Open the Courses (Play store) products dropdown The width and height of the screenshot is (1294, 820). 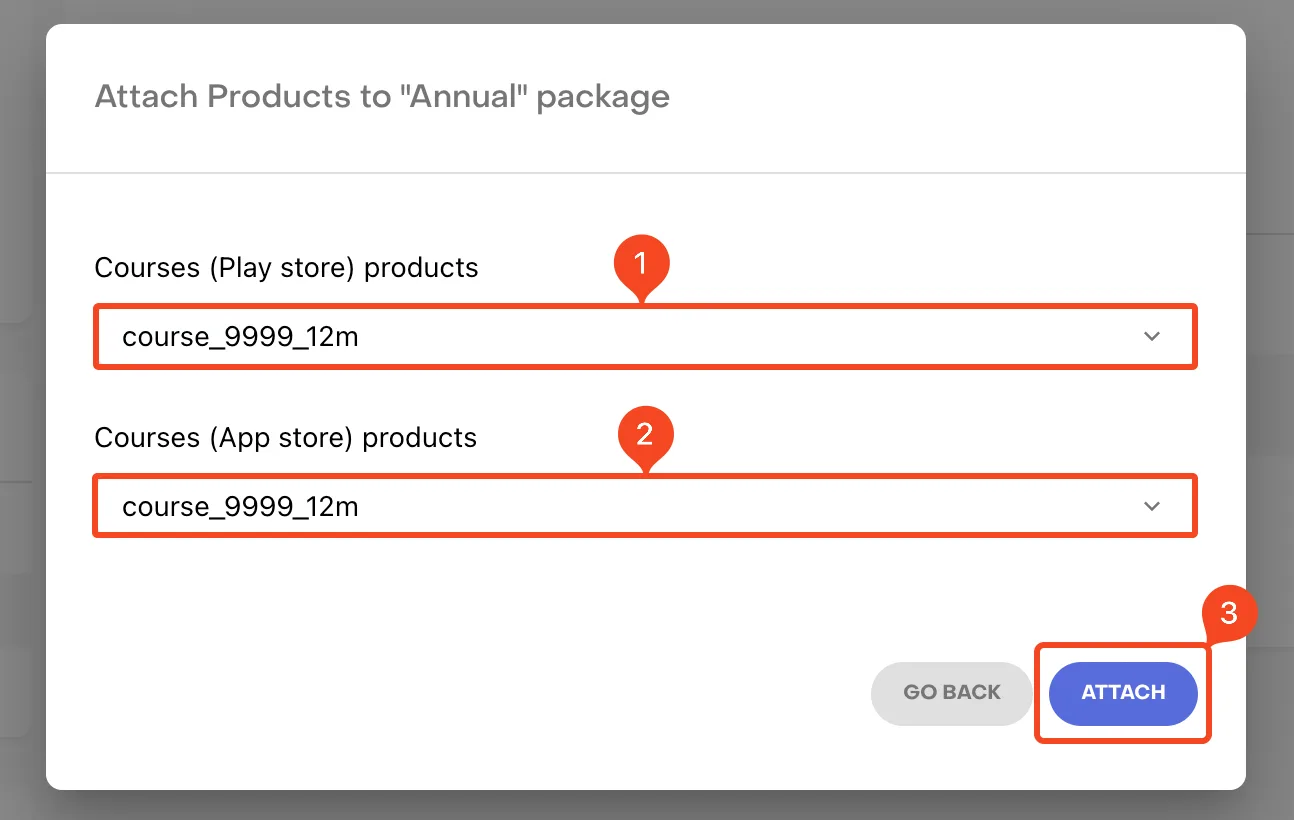tap(645, 337)
